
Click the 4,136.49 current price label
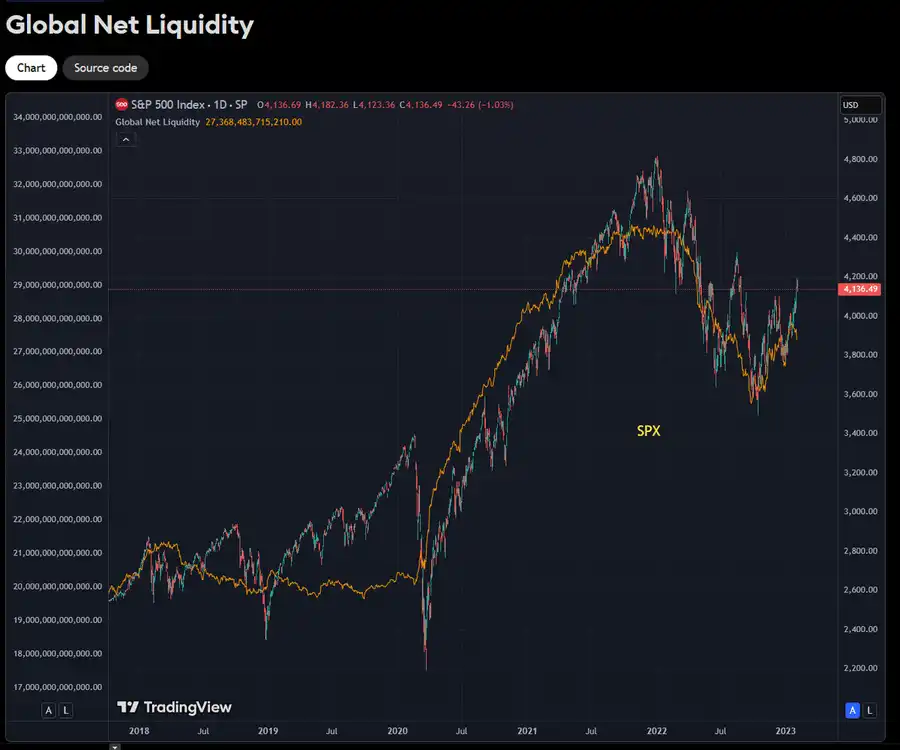(x=860, y=289)
